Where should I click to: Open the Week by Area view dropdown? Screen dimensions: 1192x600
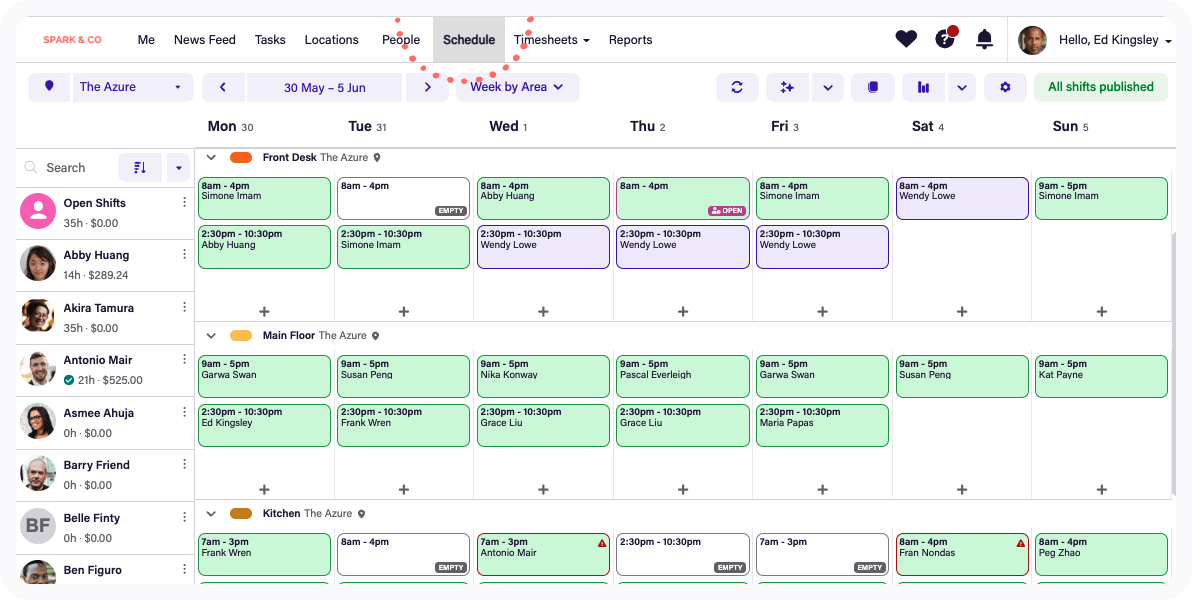click(x=517, y=87)
